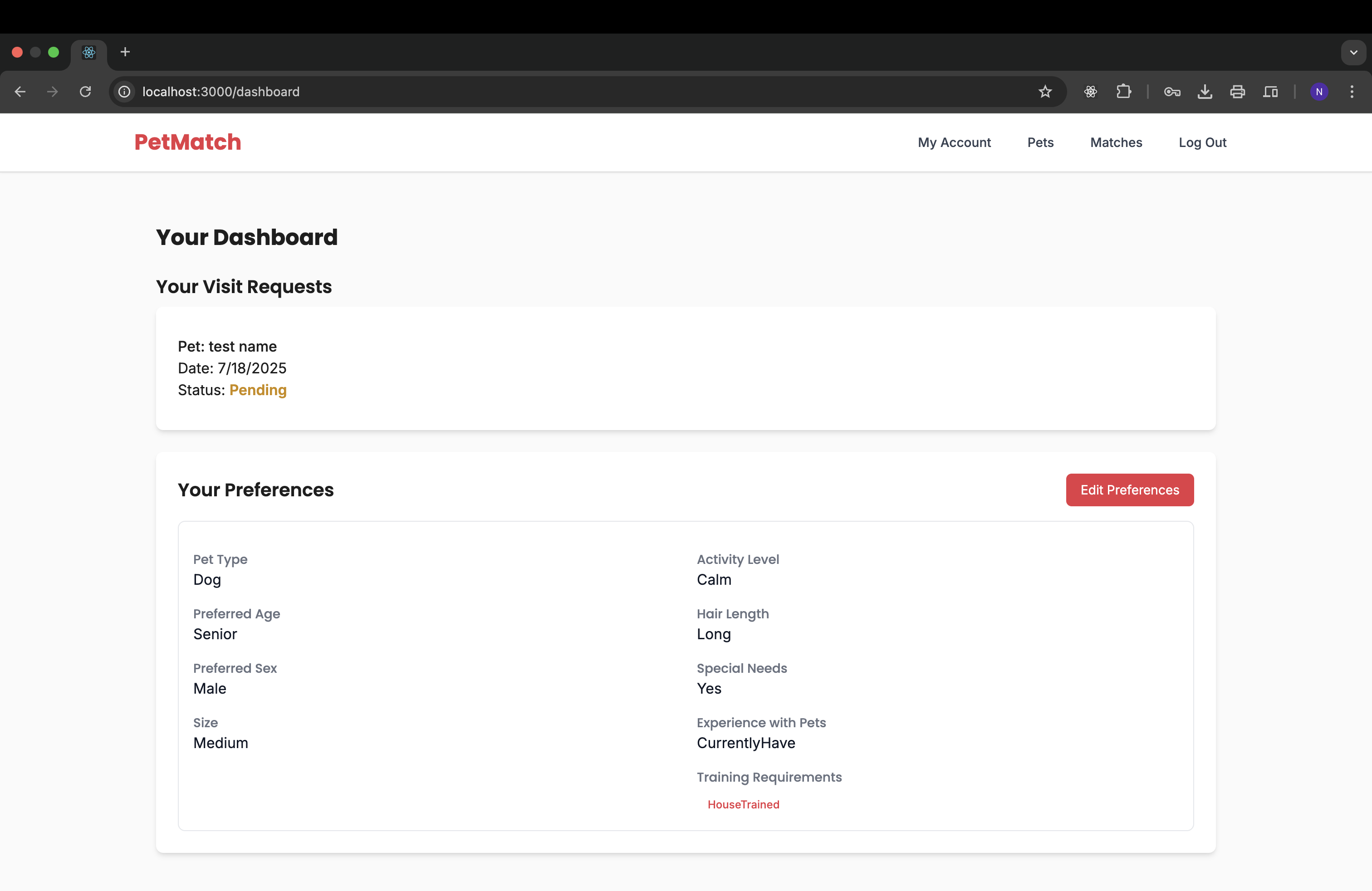Click the PetMatch logo
This screenshot has height=891, width=1372.
[x=188, y=142]
